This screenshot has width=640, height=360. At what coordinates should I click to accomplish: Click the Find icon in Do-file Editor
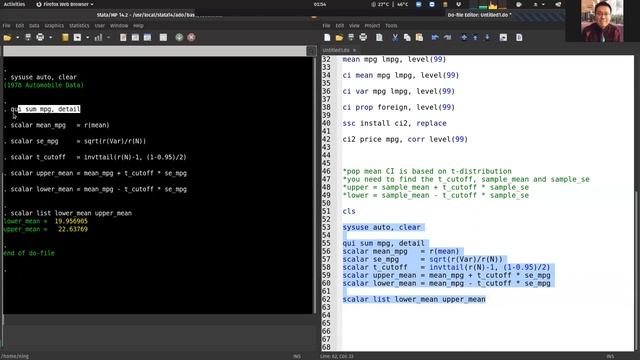[x=379, y=38]
